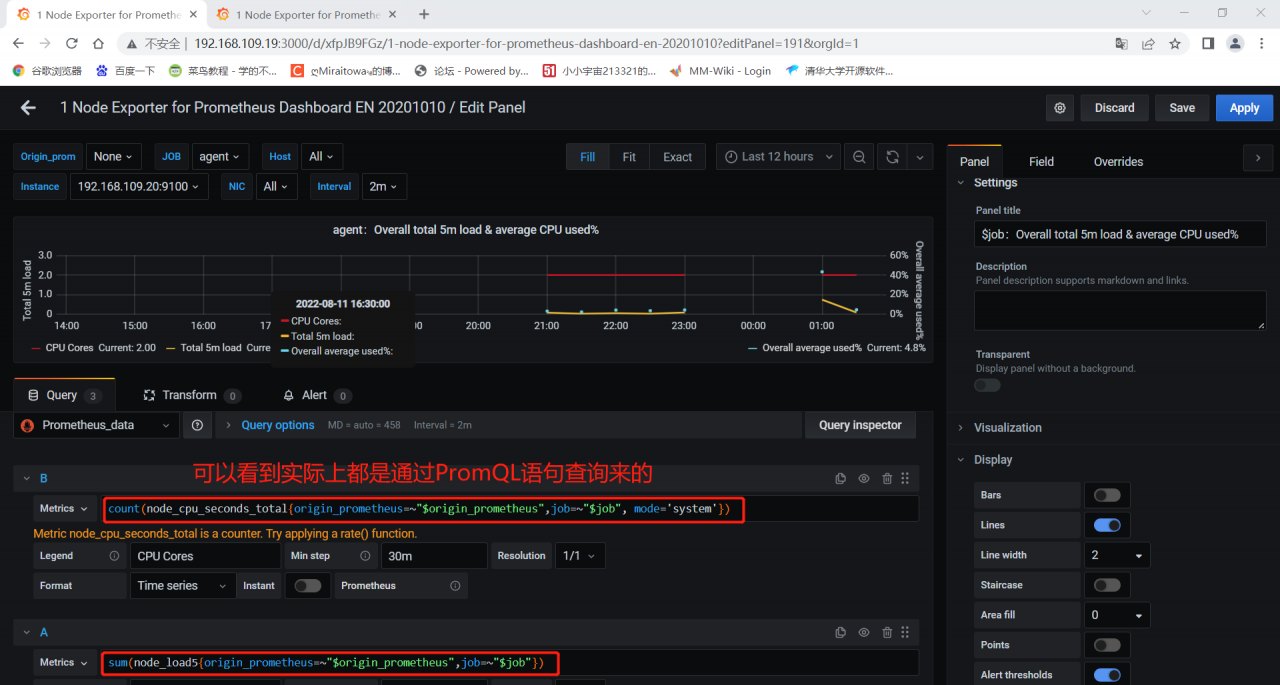
Task: Open Format Time series dropdown
Action: coord(183,586)
